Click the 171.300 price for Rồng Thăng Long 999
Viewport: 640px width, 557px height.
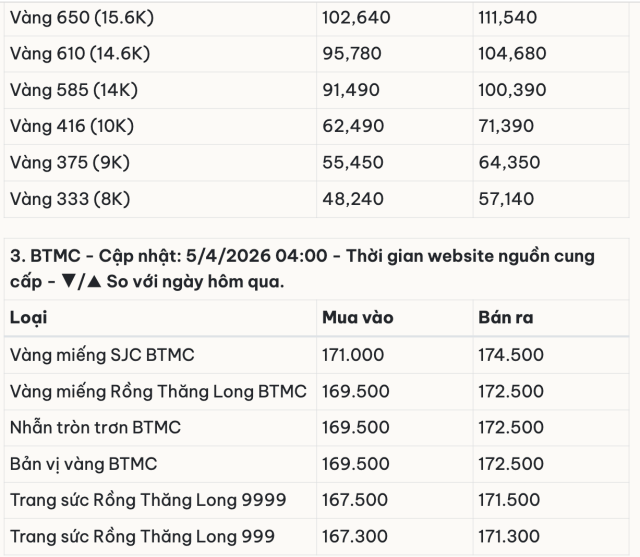[511, 536]
